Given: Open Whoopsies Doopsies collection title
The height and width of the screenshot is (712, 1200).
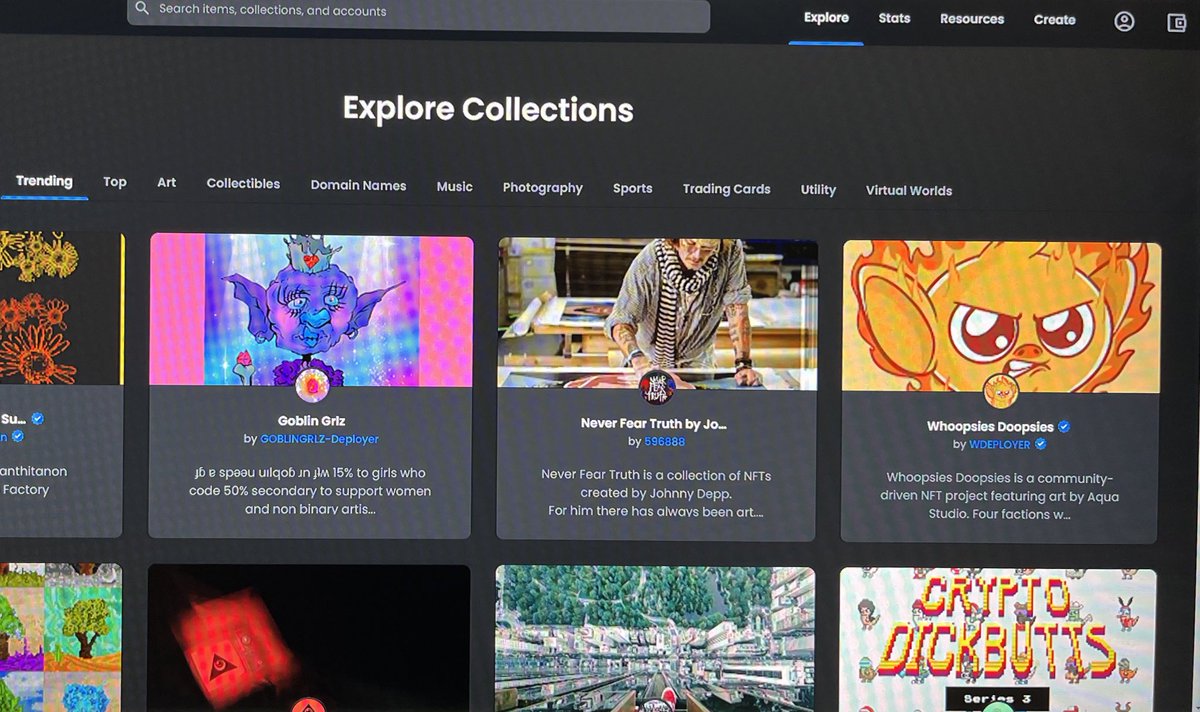Looking at the screenshot, I should point(991,427).
